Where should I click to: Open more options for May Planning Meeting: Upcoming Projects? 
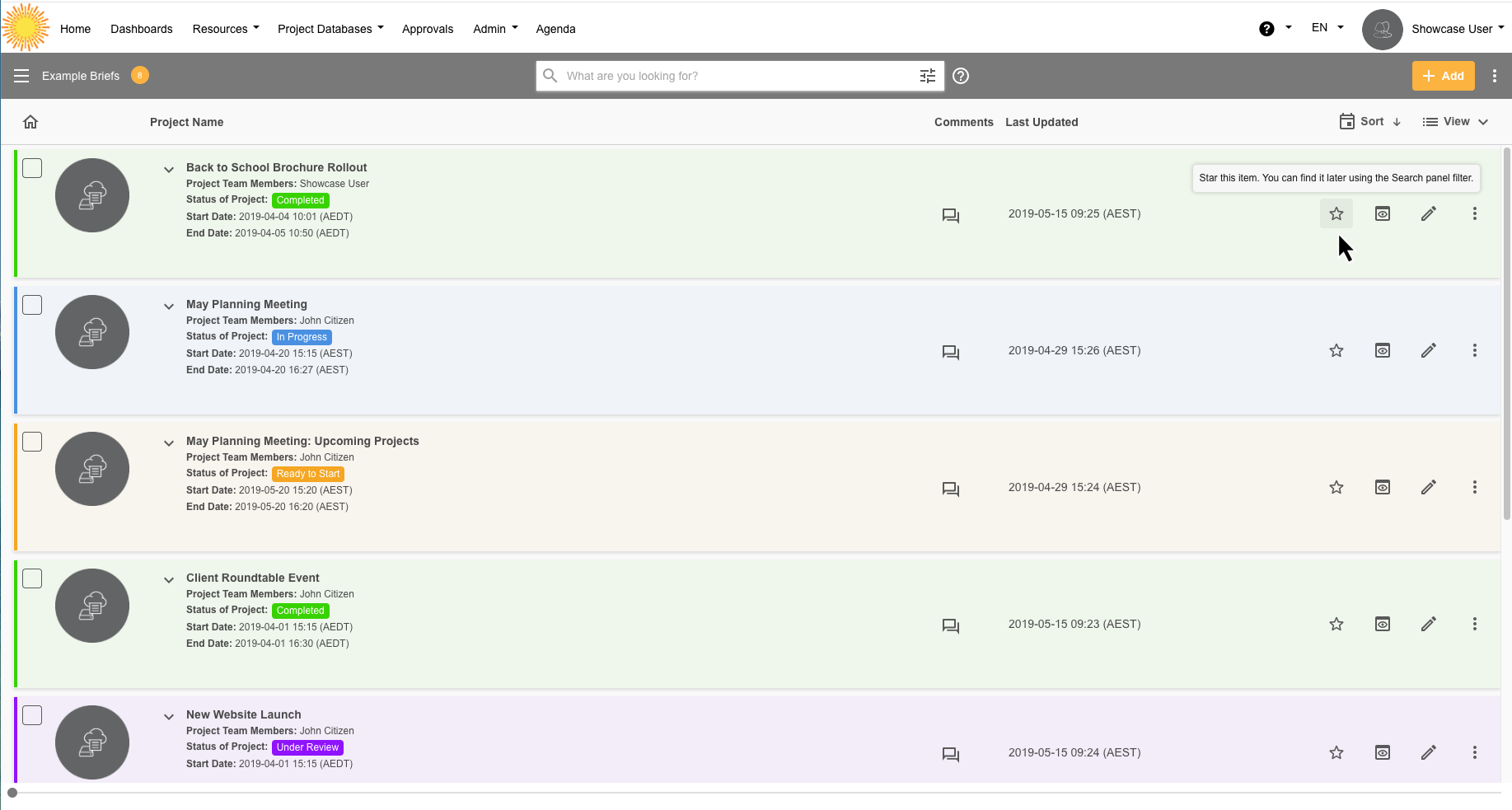click(x=1474, y=487)
